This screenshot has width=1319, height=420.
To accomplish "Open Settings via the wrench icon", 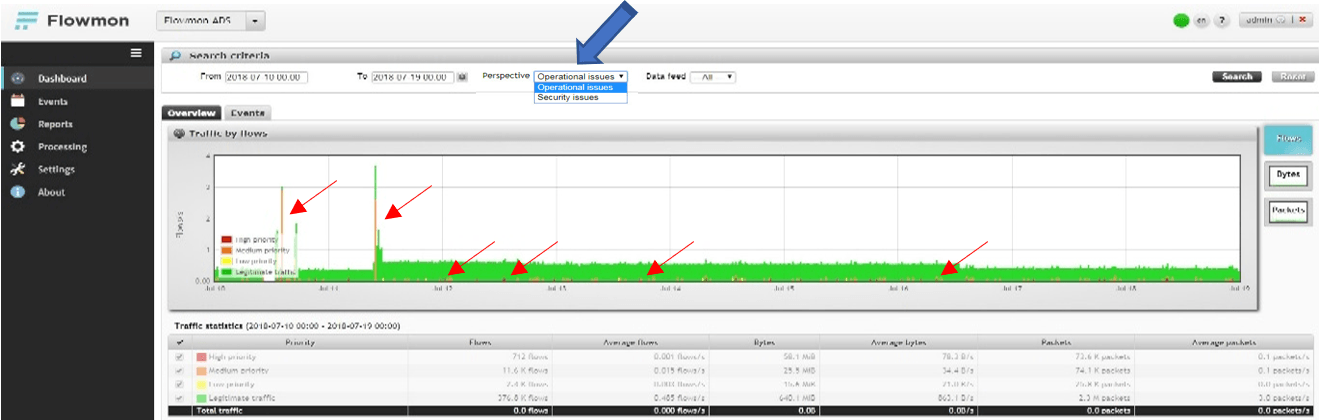I will pyautogui.click(x=17, y=169).
